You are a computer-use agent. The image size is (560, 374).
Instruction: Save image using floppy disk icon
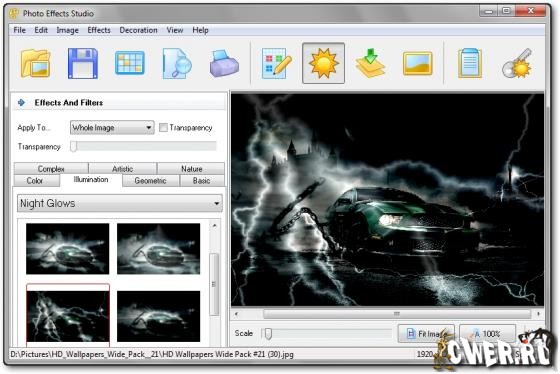pyautogui.click(x=83, y=64)
